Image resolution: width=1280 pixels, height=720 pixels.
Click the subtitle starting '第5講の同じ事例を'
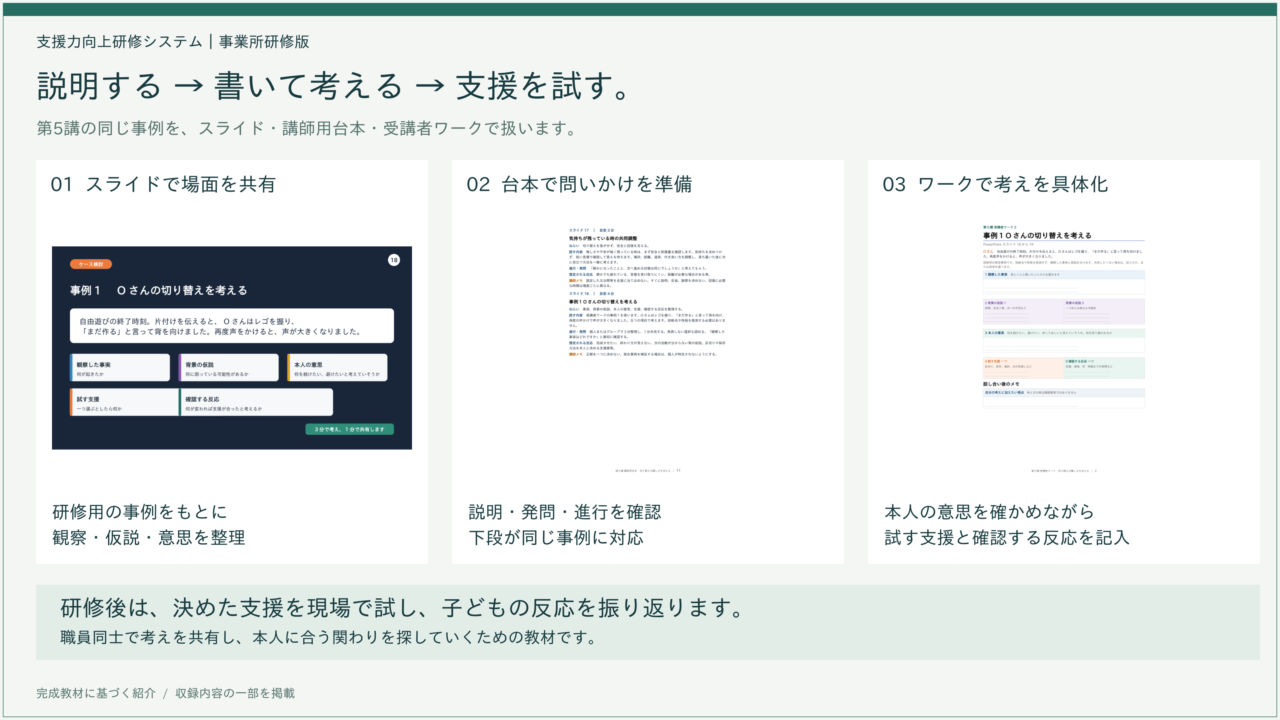pos(306,129)
